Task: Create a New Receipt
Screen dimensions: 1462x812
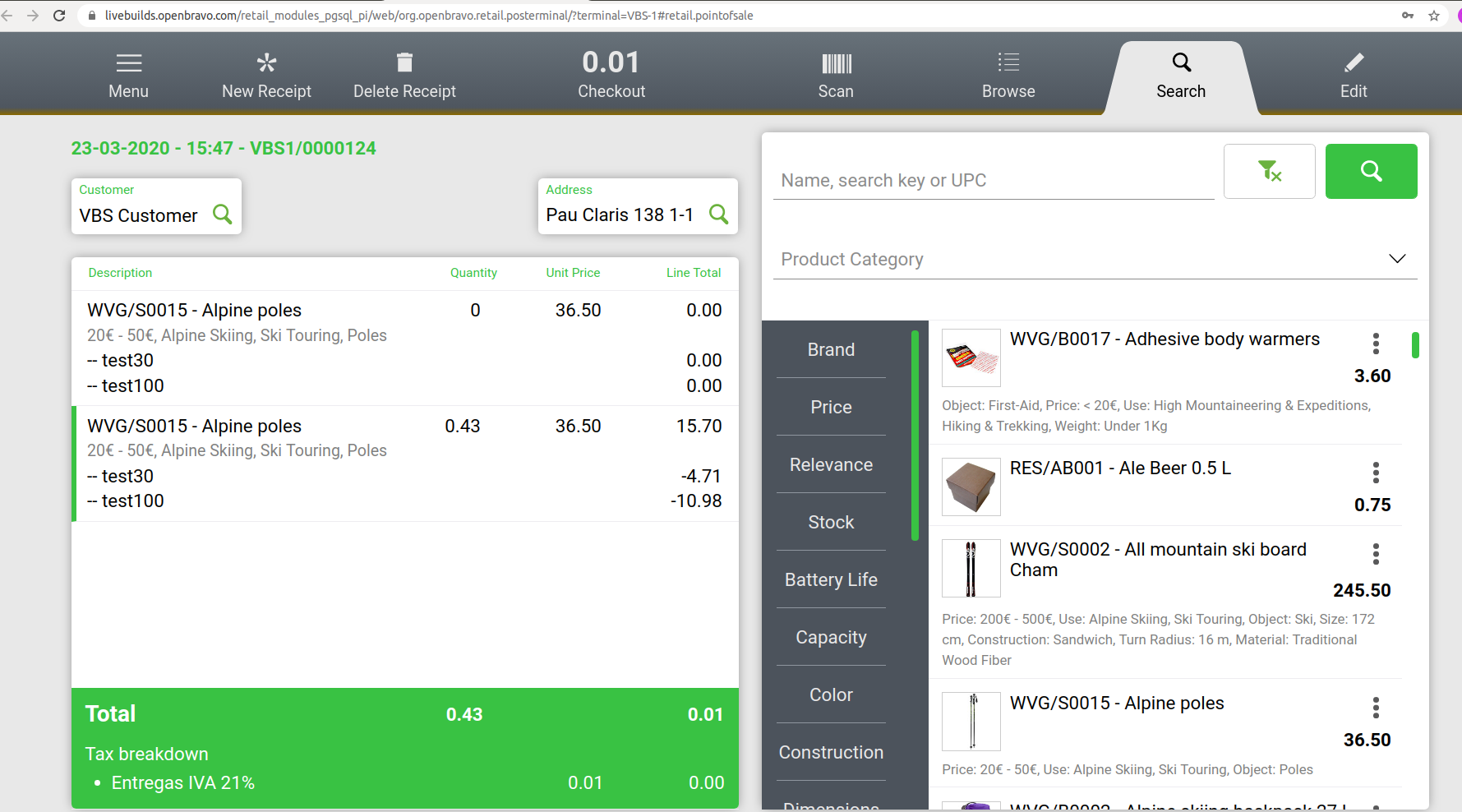Action: [x=266, y=76]
